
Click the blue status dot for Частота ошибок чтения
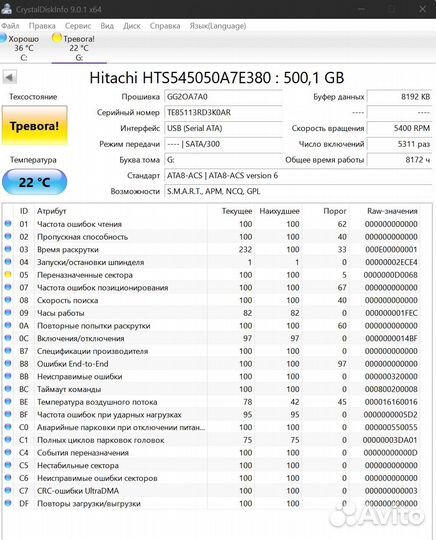[8, 224]
